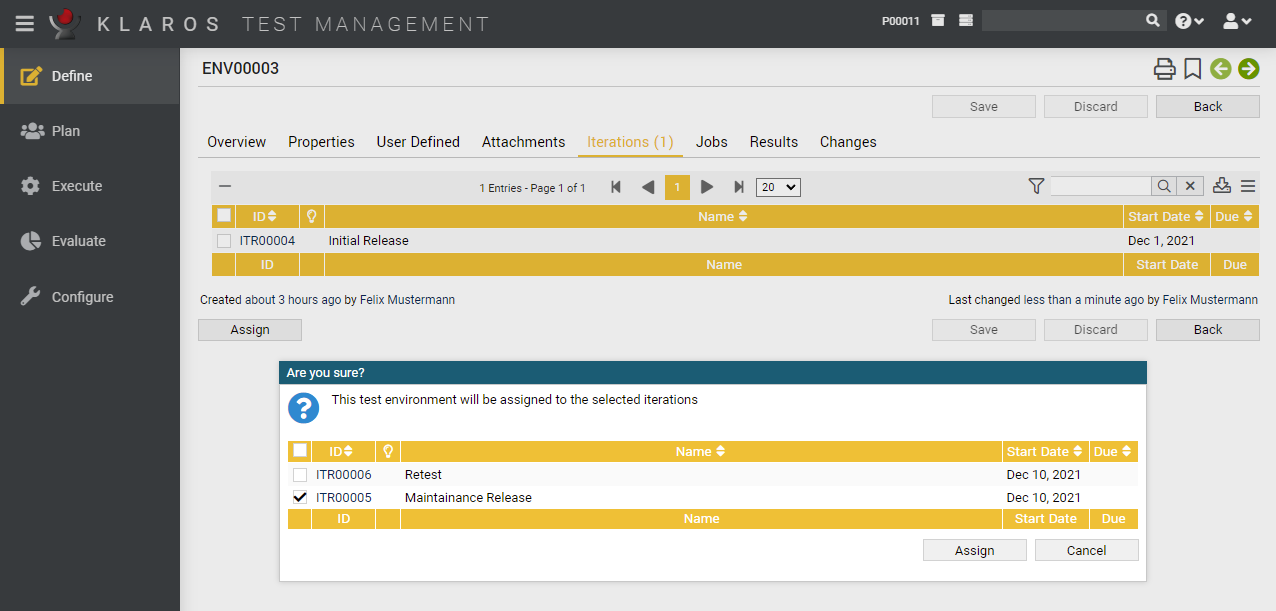Switch to the Changes tab
Viewport: 1276px width, 611px height.
point(848,142)
